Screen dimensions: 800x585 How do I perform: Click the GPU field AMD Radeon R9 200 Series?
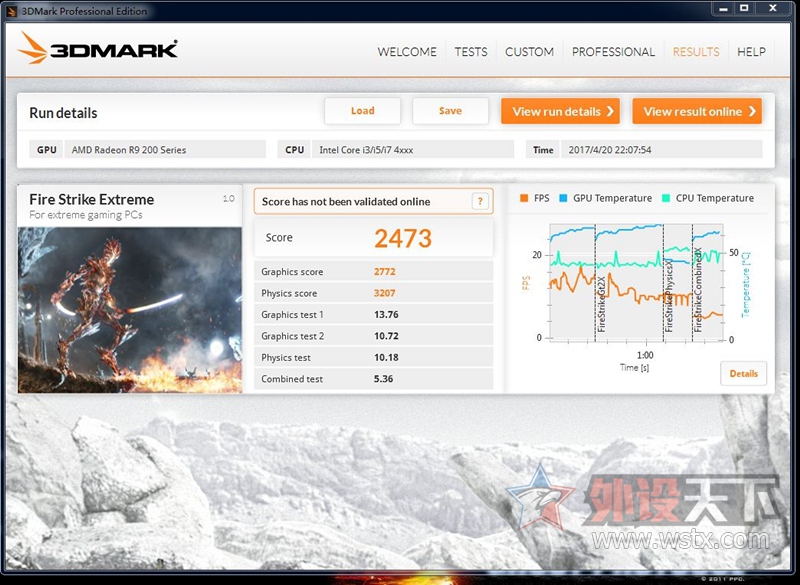[x=165, y=150]
